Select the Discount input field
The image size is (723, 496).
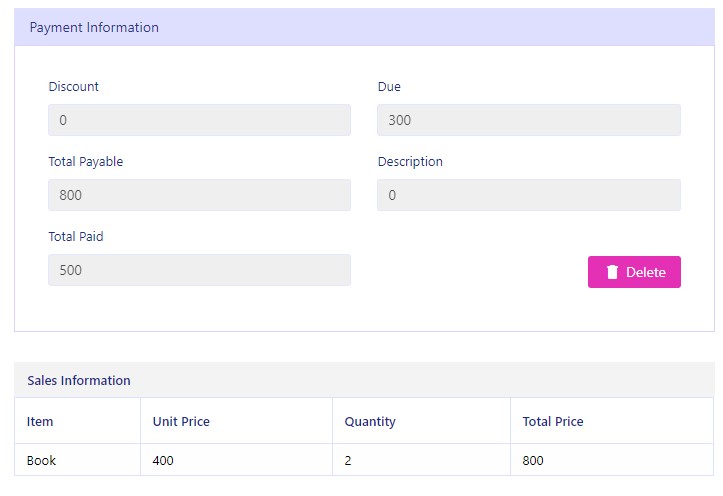click(199, 120)
